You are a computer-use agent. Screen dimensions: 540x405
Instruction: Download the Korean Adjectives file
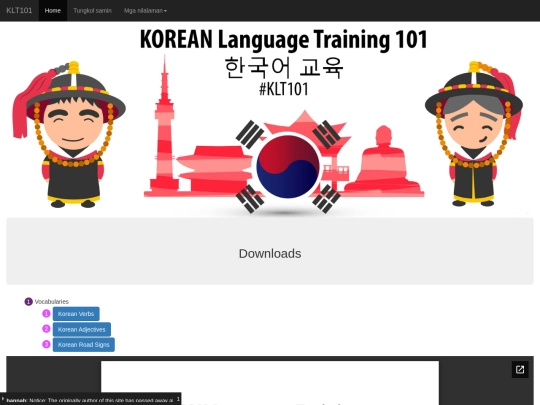[82, 330]
